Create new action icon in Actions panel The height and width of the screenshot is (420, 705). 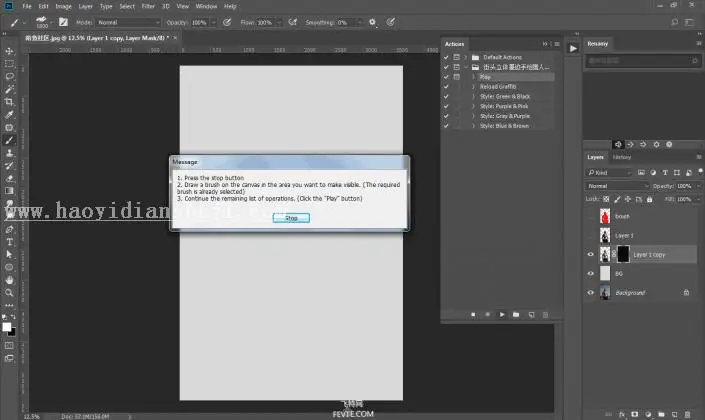pyautogui.click(x=531, y=315)
